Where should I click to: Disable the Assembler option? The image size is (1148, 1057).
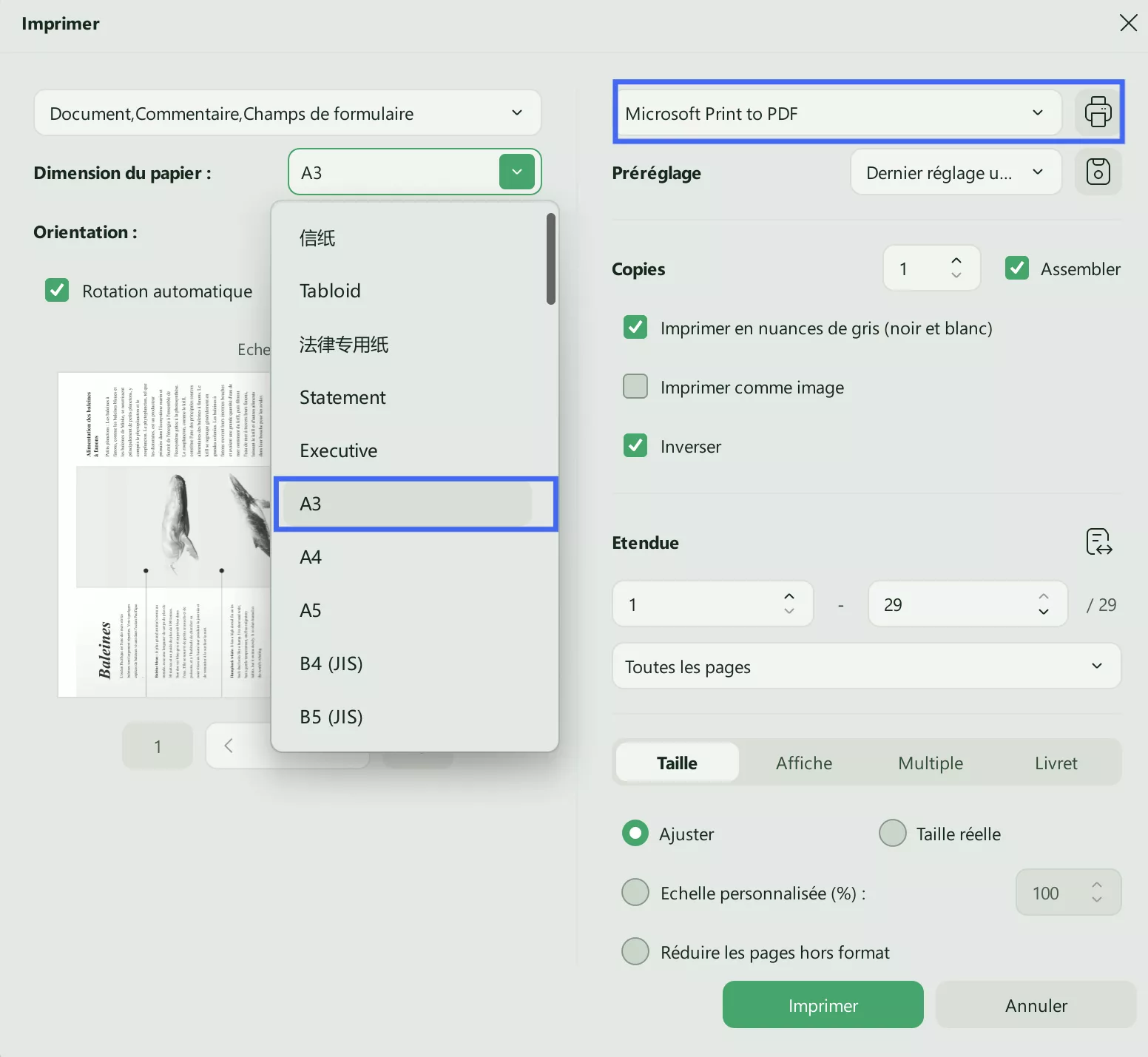1017,268
